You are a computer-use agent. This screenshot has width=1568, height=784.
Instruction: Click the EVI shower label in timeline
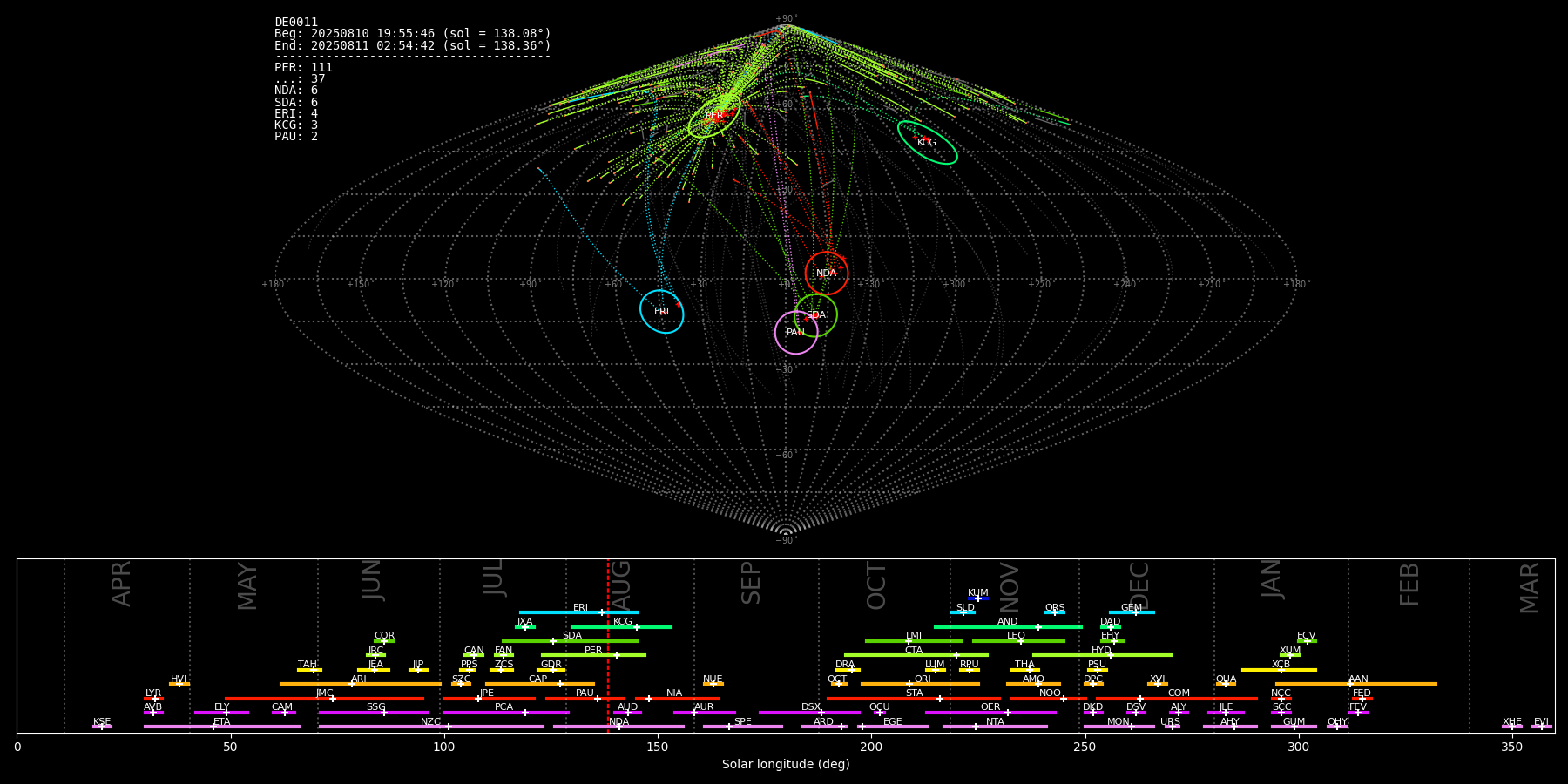click(1541, 722)
